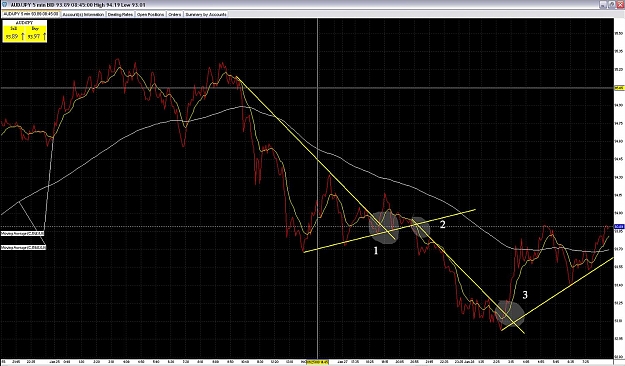Select the lower Moving Average indicator label
The image size is (625, 366).
(x=24, y=248)
